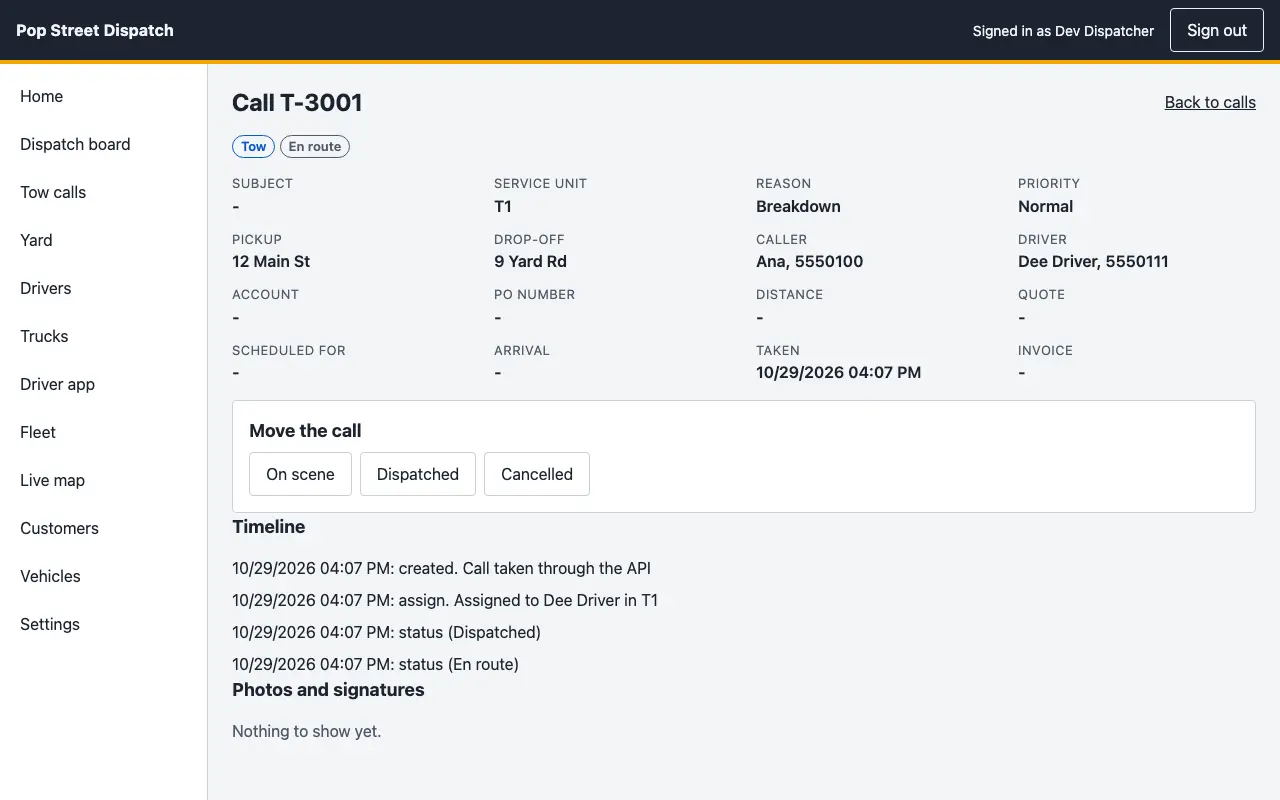Viewport: 1280px width, 800px height.
Task: Click the Sign out button
Action: click(1217, 30)
